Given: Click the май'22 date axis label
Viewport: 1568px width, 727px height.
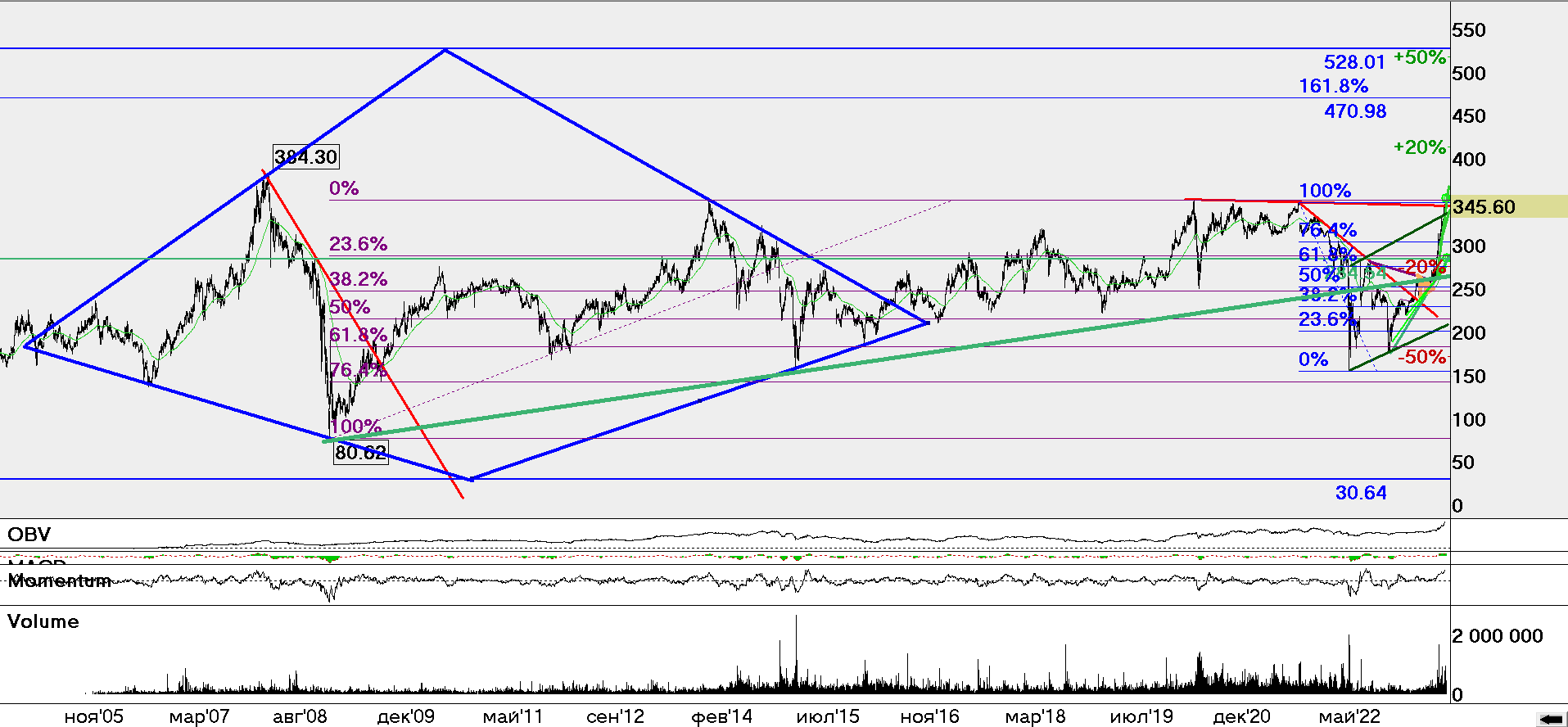Looking at the screenshot, I should click(x=1349, y=717).
